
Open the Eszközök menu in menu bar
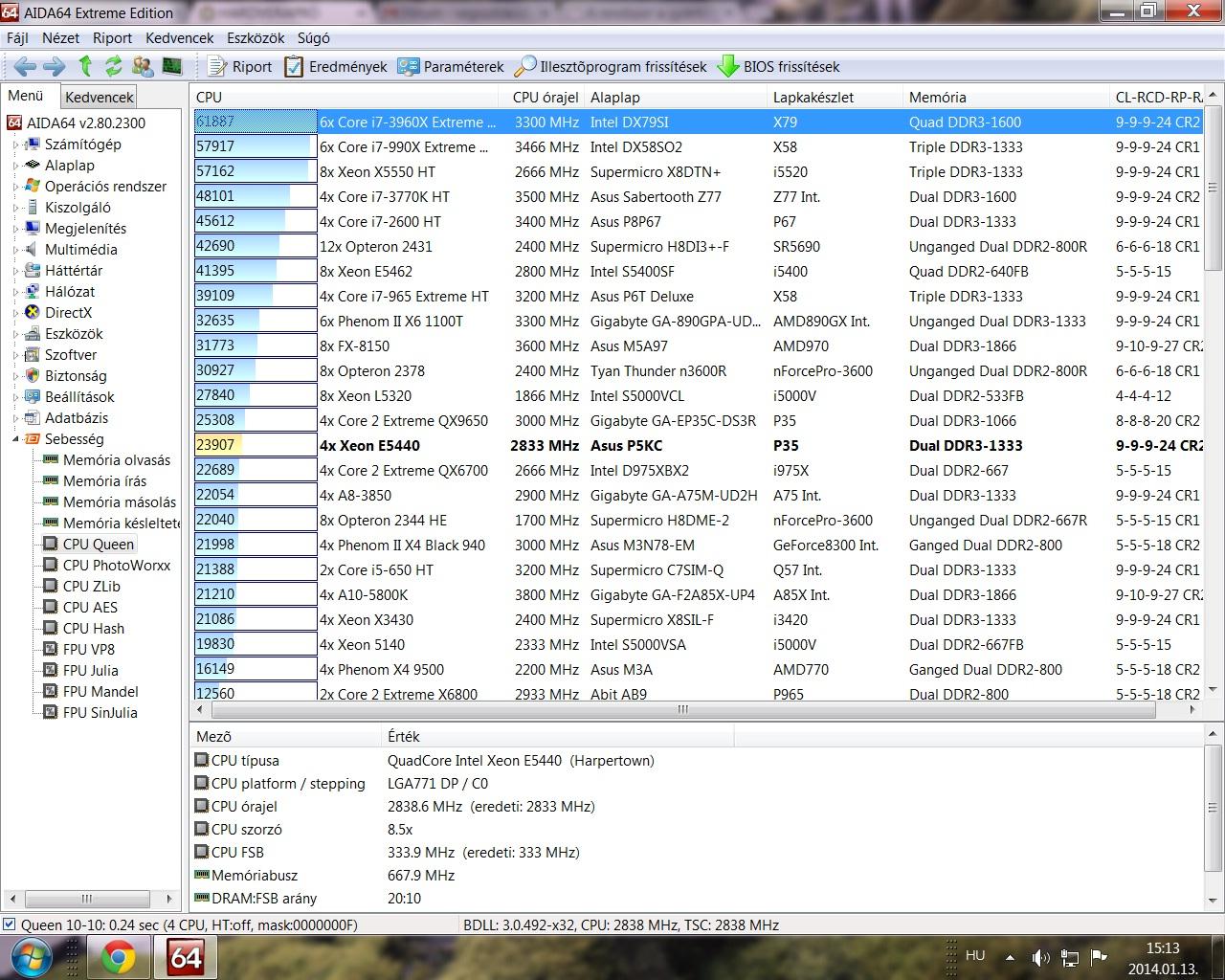(x=256, y=38)
